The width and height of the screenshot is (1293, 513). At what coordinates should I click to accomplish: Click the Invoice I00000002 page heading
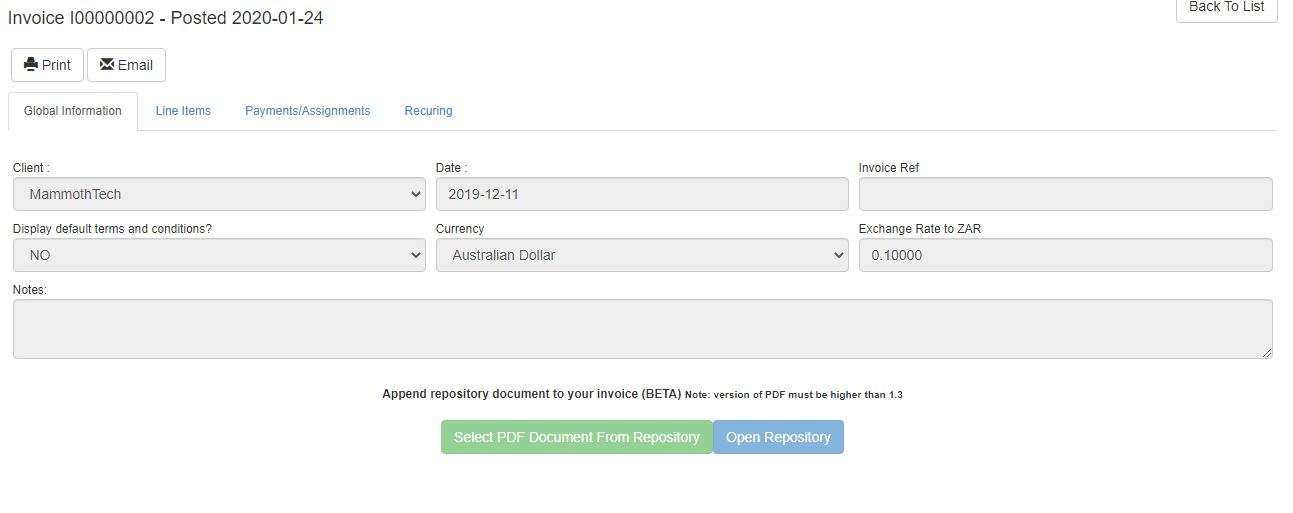click(x=166, y=18)
